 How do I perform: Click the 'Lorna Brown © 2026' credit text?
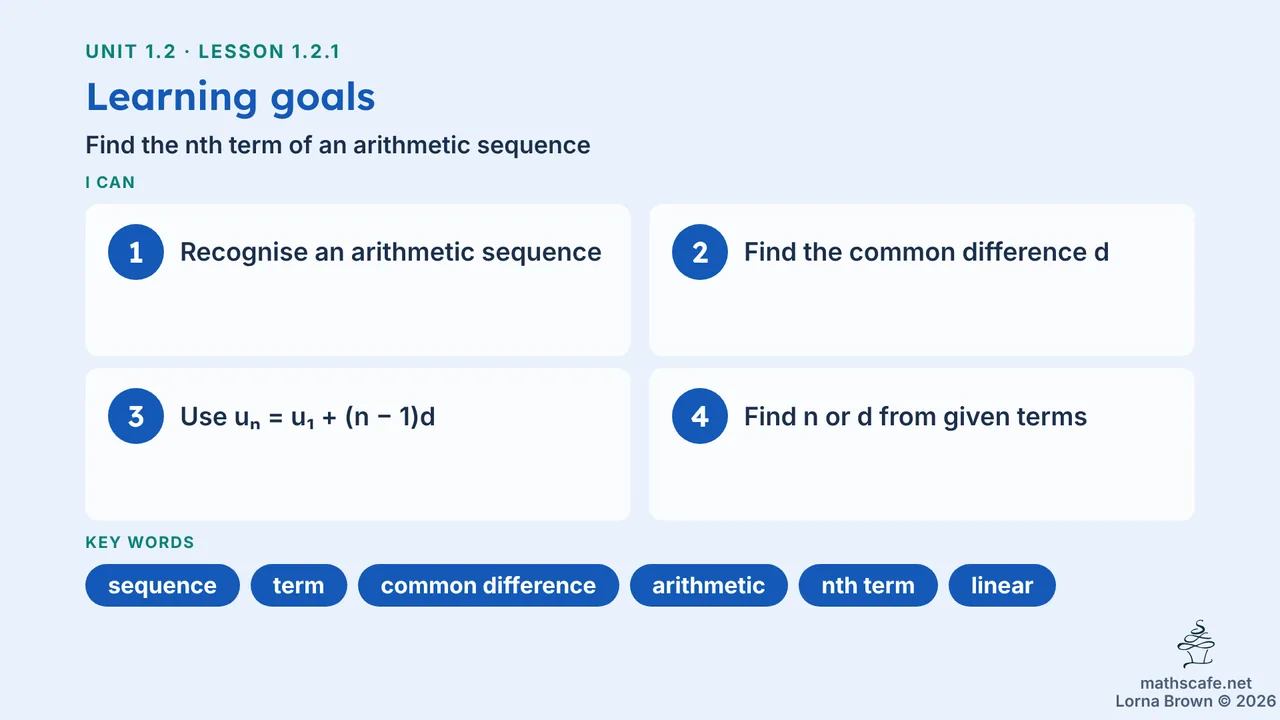(x=1196, y=701)
